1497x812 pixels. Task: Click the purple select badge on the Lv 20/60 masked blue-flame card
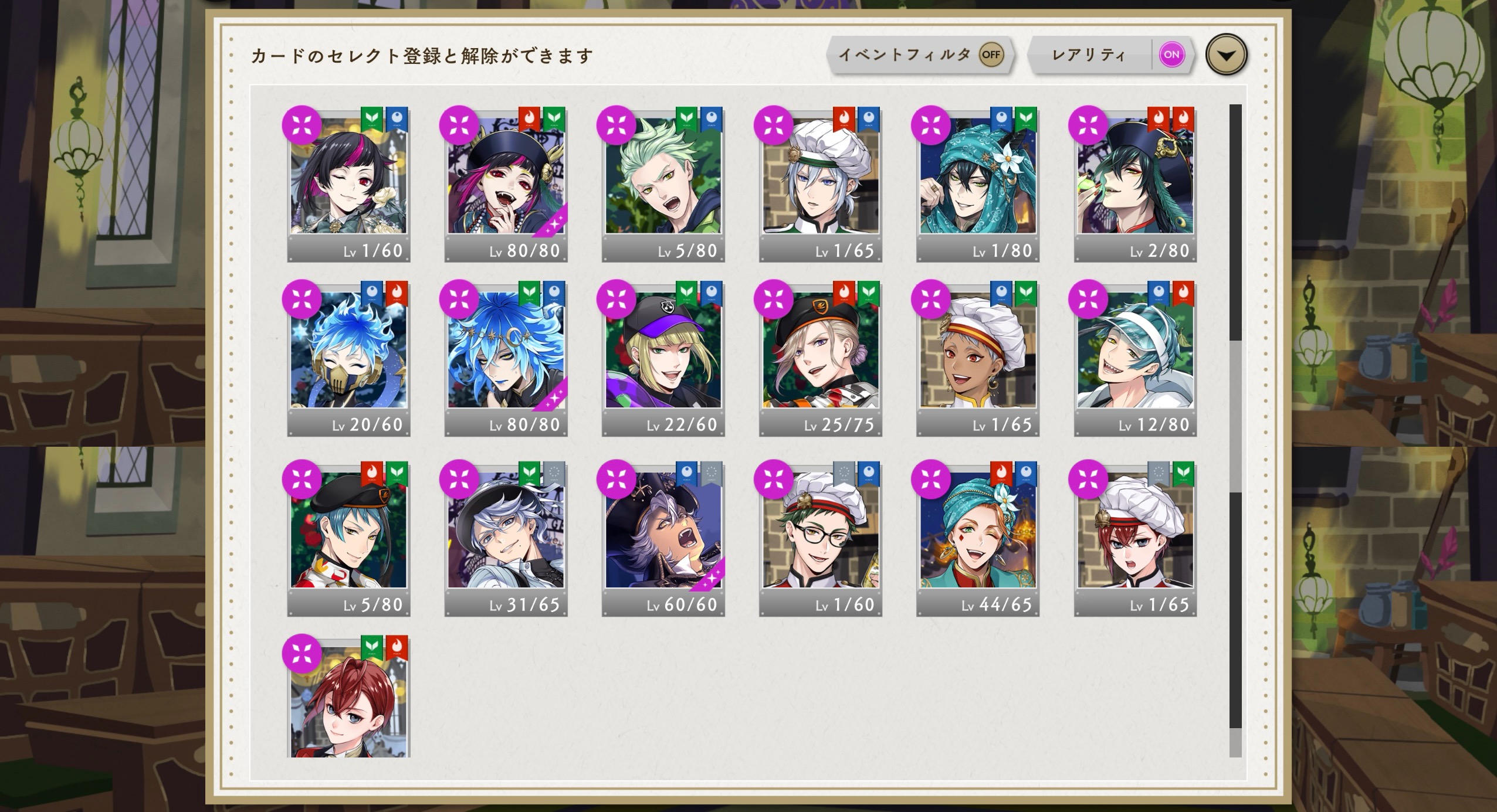[302, 299]
